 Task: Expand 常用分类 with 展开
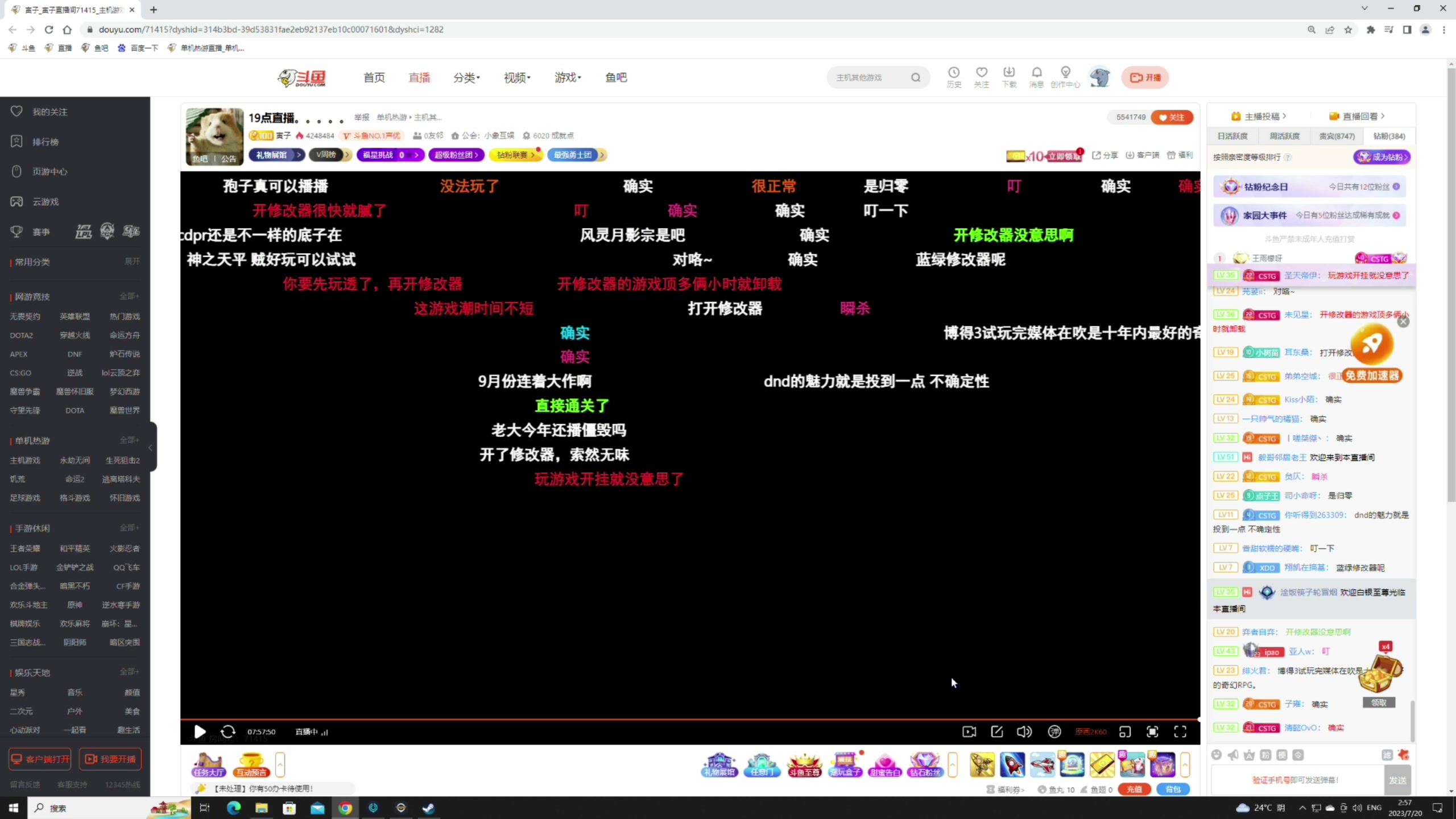132,261
